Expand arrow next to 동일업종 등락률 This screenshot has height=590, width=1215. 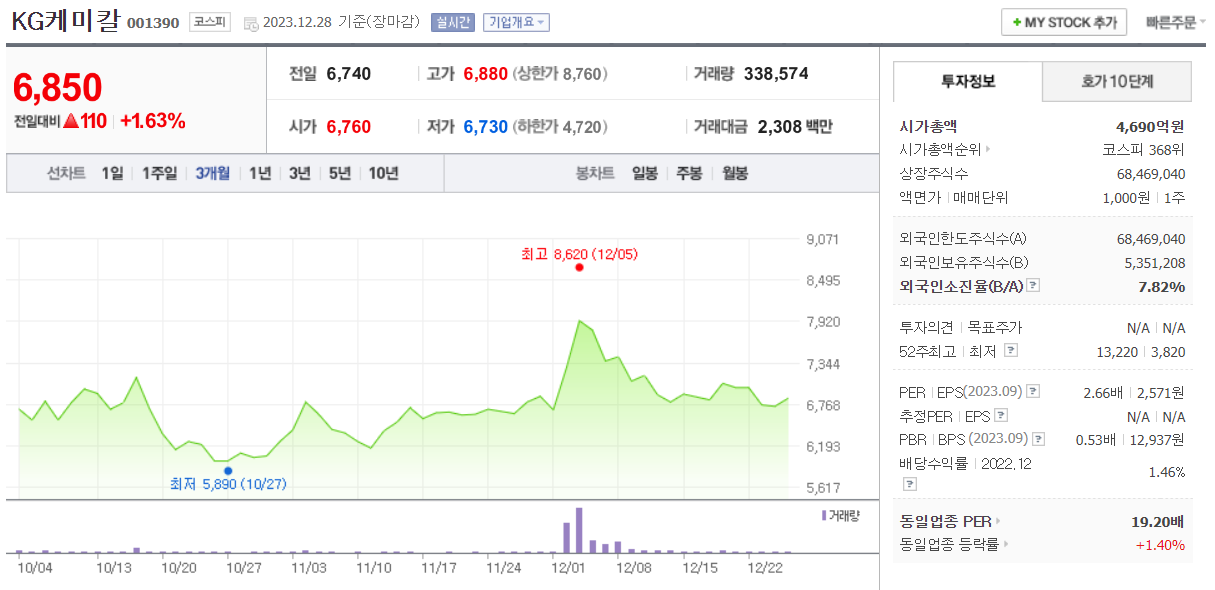click(1005, 545)
